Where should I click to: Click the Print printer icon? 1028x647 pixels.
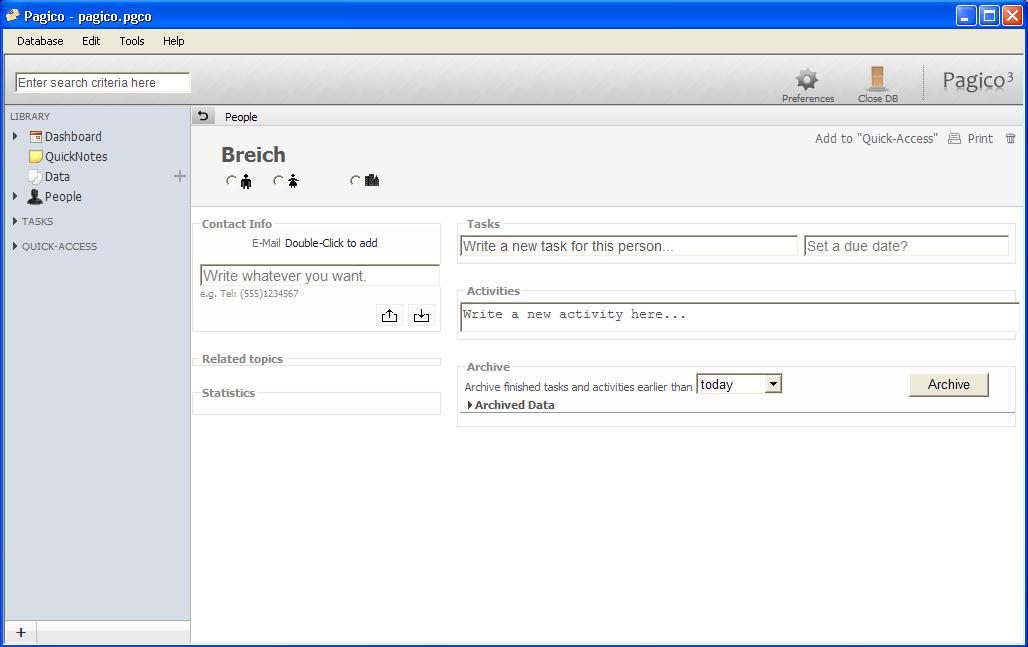click(x=955, y=138)
